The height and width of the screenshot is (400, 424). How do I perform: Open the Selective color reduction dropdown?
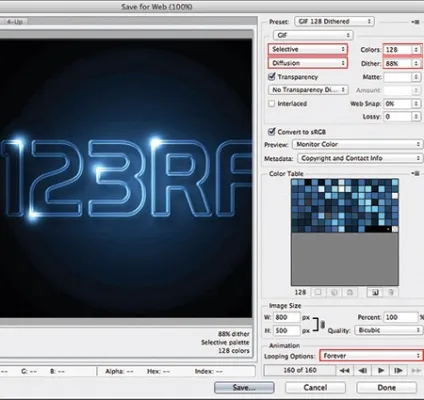(308, 49)
